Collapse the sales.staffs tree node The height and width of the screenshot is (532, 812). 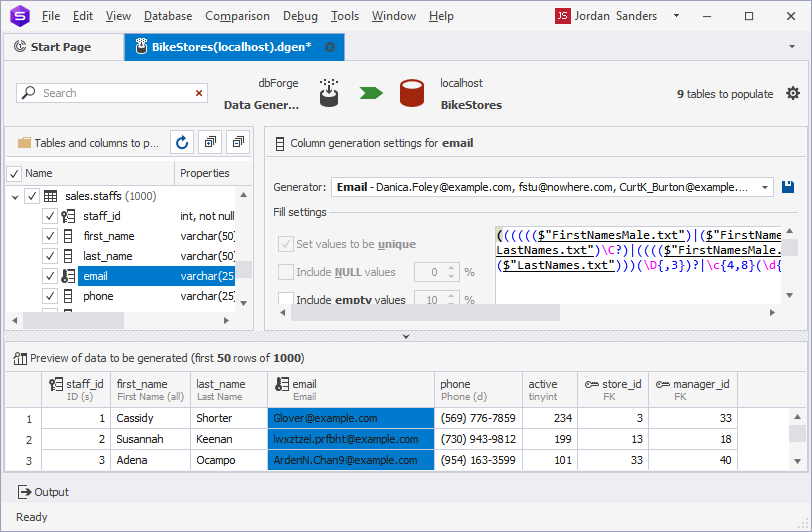[15, 197]
